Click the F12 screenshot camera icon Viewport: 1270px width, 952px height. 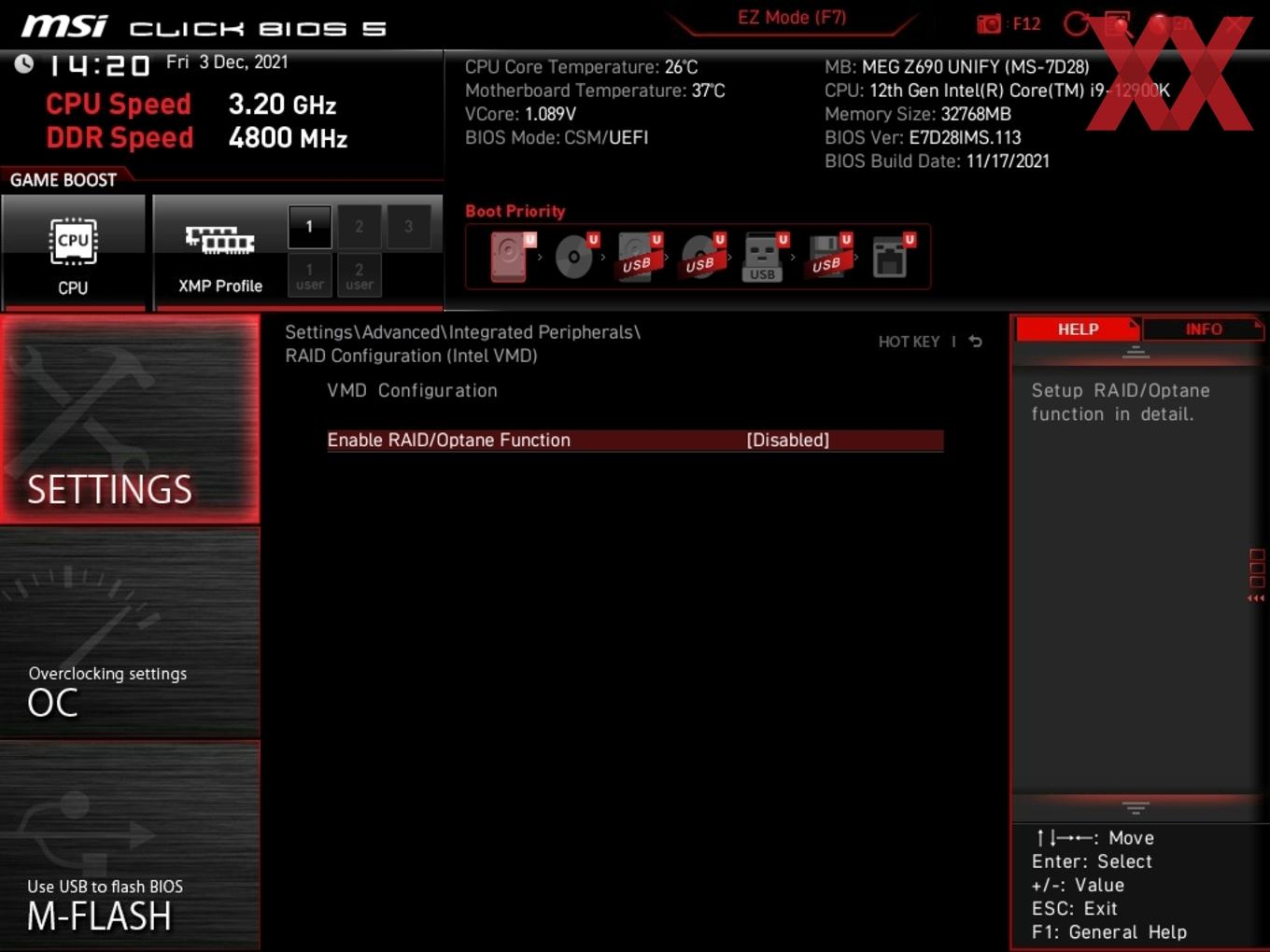[989, 24]
